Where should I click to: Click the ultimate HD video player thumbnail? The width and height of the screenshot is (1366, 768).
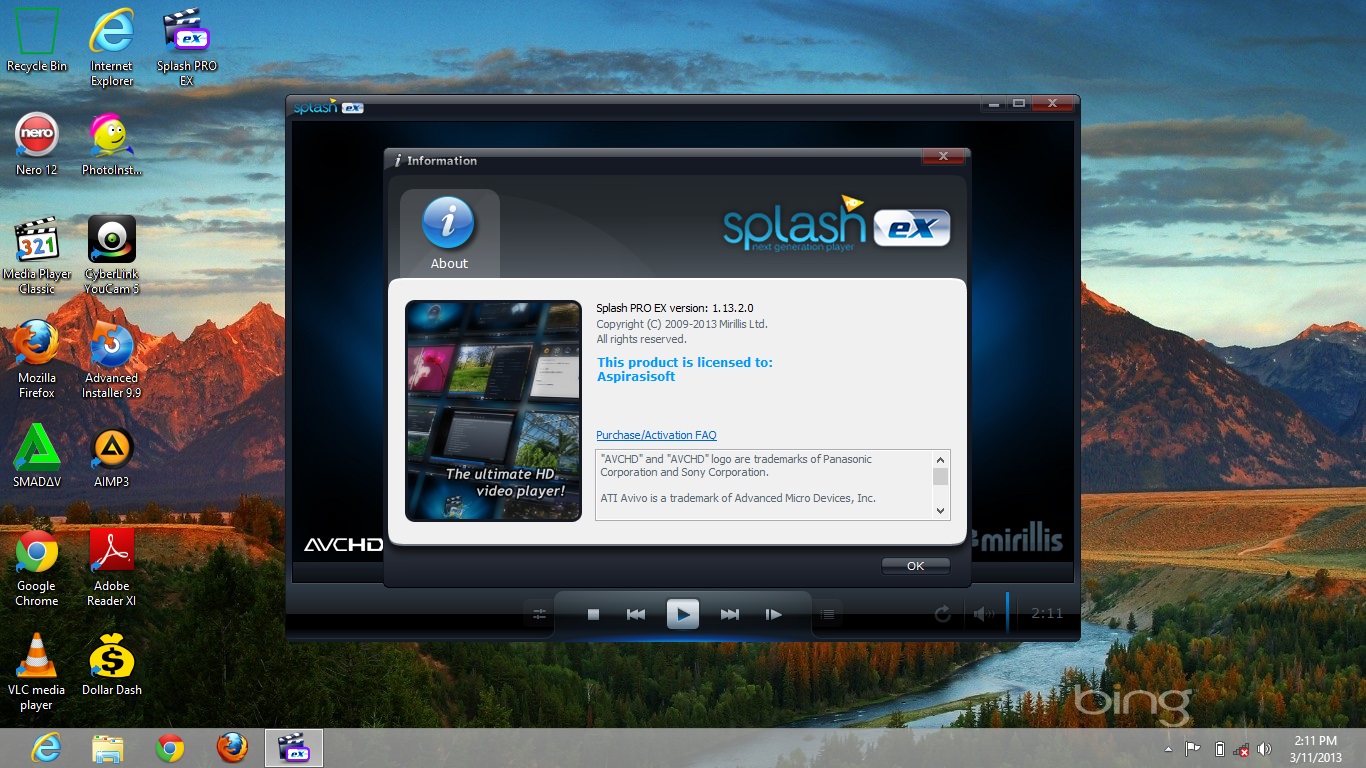[493, 411]
